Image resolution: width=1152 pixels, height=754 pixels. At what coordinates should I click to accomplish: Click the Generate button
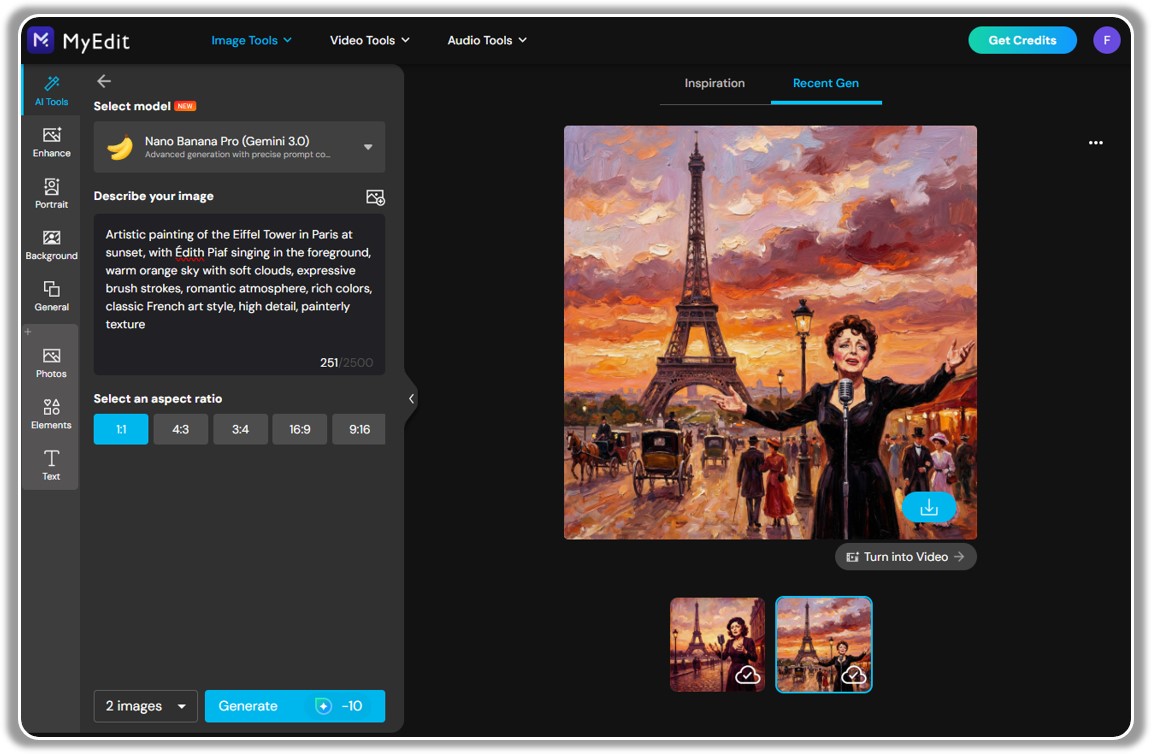pyautogui.click(x=295, y=706)
